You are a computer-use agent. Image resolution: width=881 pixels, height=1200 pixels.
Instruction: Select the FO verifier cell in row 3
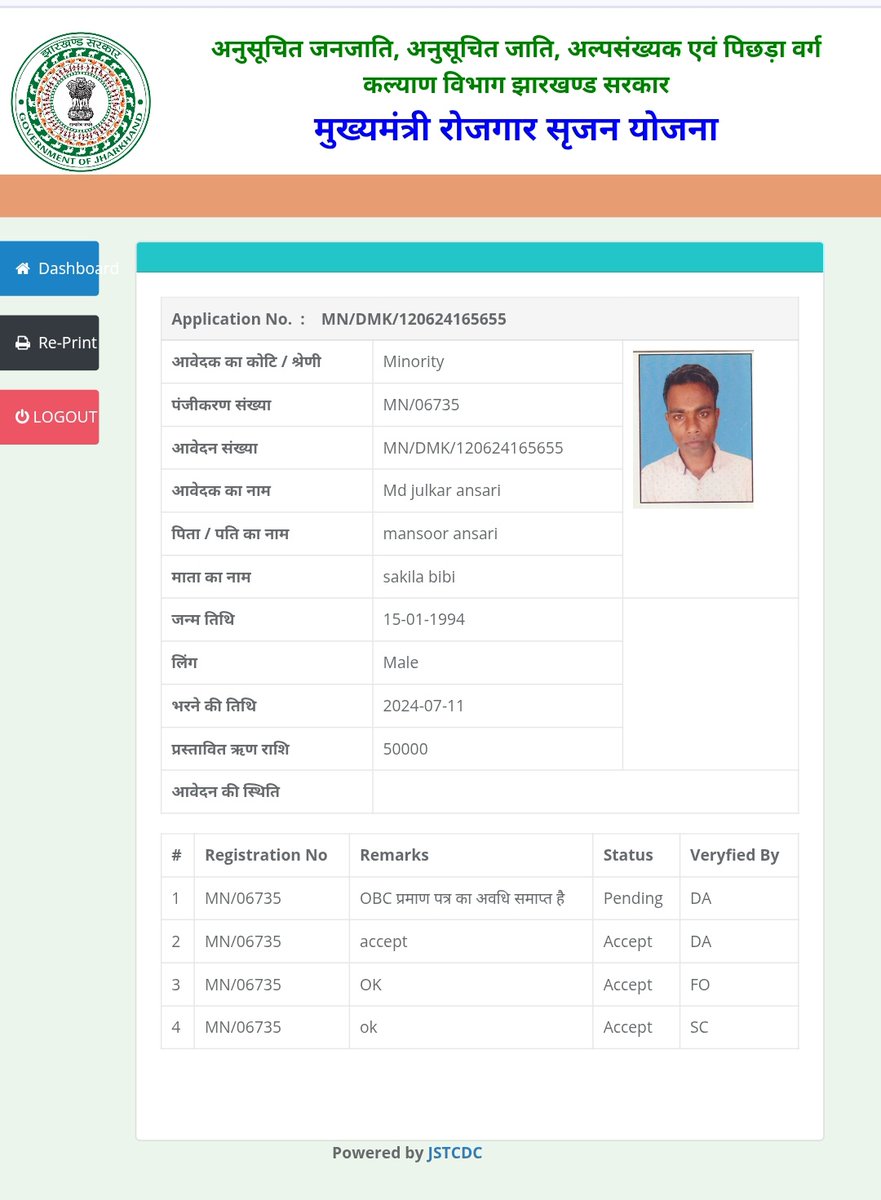(700, 985)
